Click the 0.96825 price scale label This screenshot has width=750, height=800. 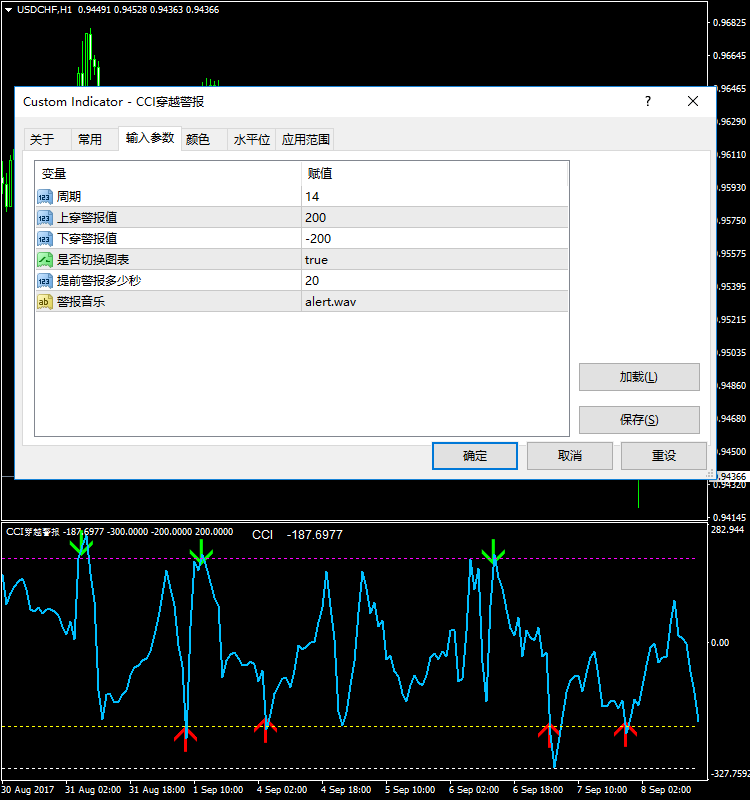[x=730, y=23]
